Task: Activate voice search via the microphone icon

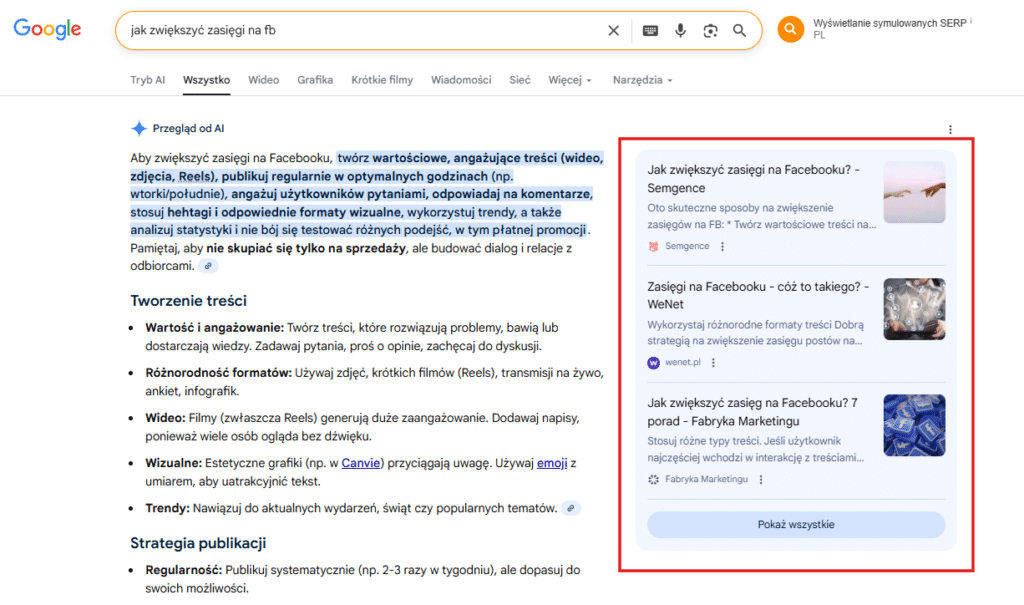Action: (681, 30)
